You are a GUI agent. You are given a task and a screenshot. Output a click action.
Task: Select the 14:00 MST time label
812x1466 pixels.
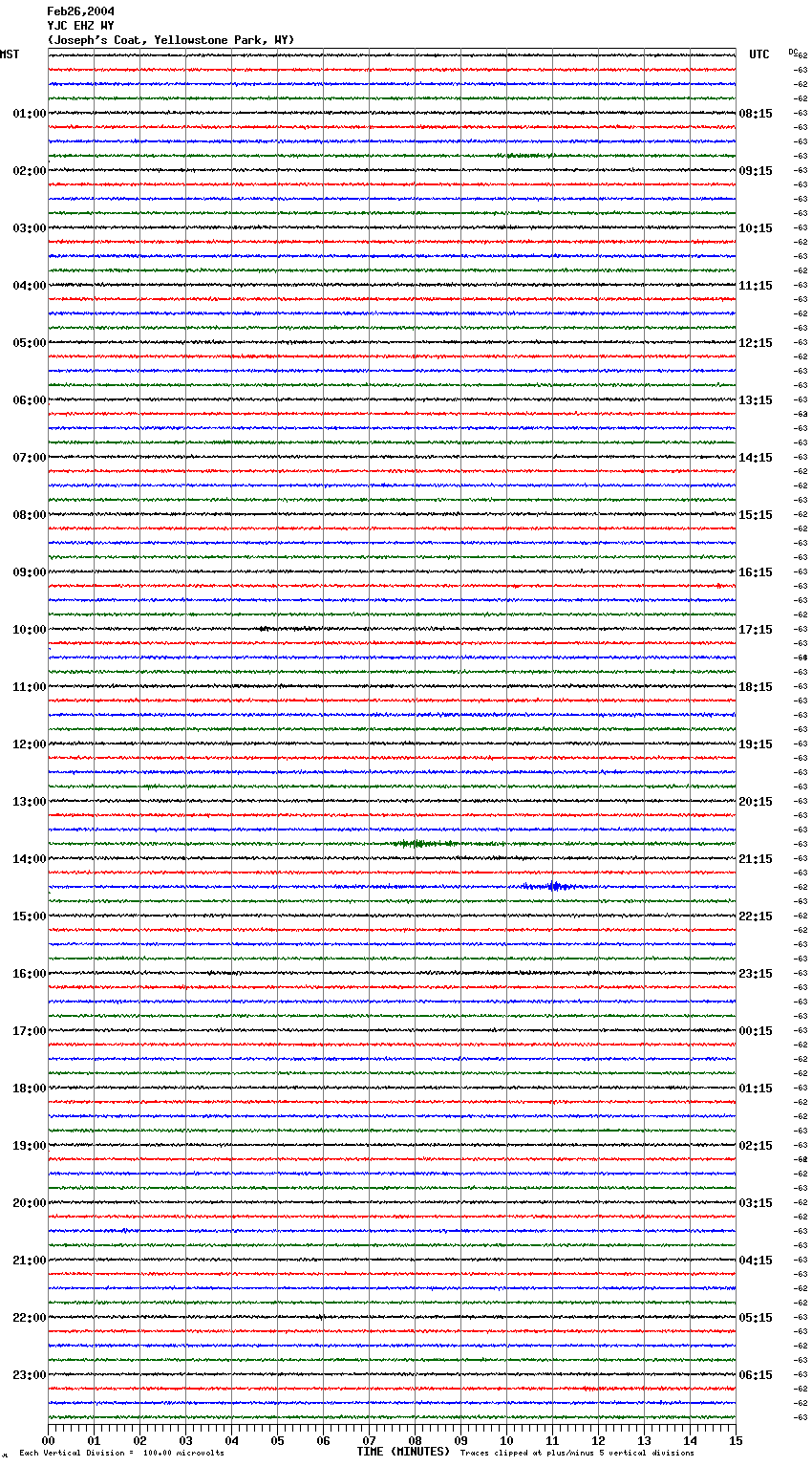click(x=30, y=859)
